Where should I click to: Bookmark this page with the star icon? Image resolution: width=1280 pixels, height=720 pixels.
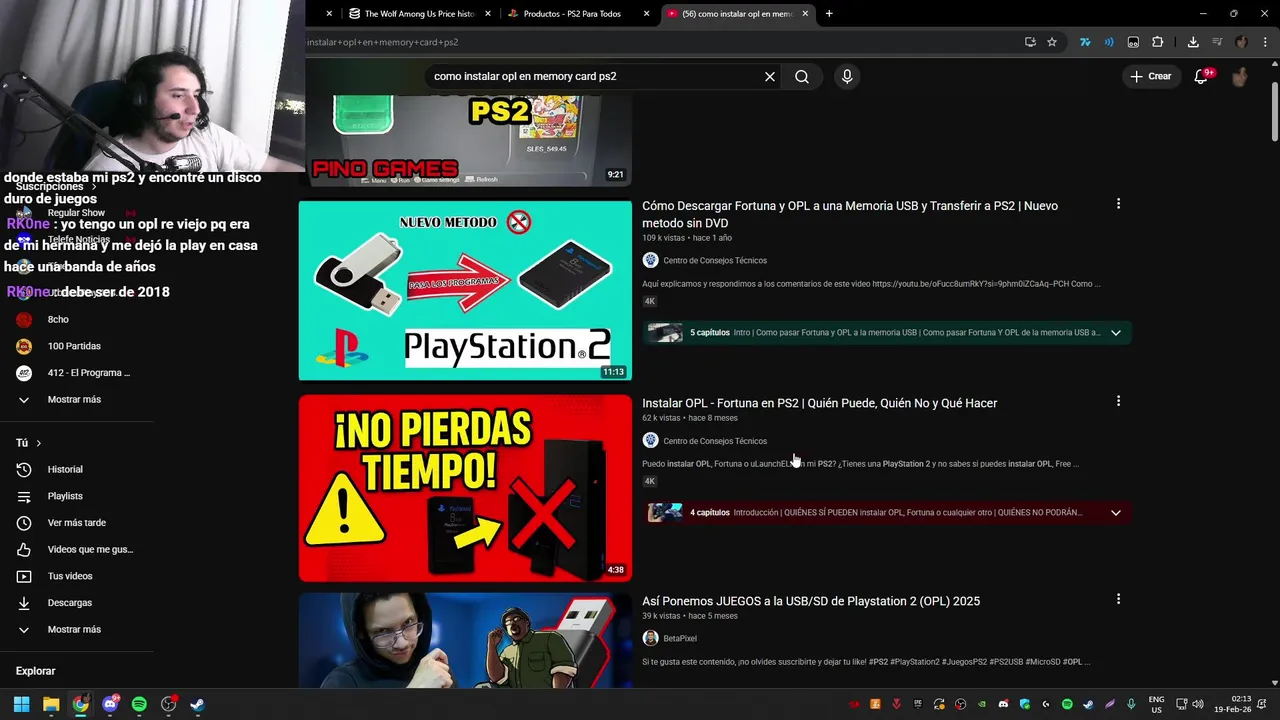pyautogui.click(x=1052, y=42)
